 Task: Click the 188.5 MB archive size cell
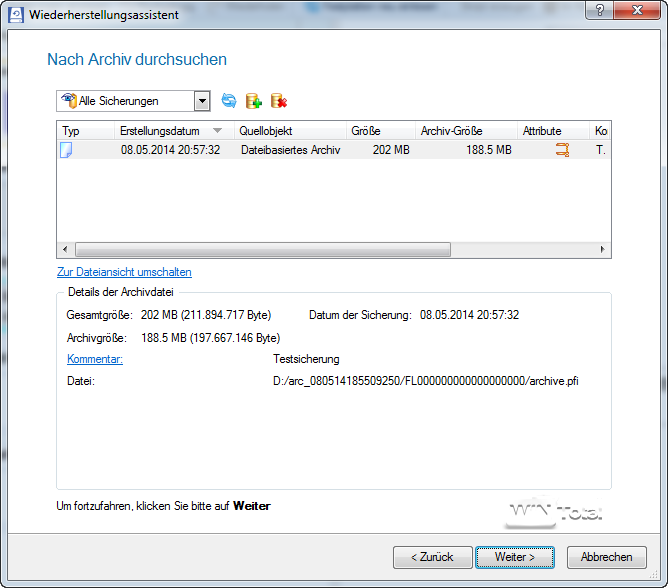489,150
